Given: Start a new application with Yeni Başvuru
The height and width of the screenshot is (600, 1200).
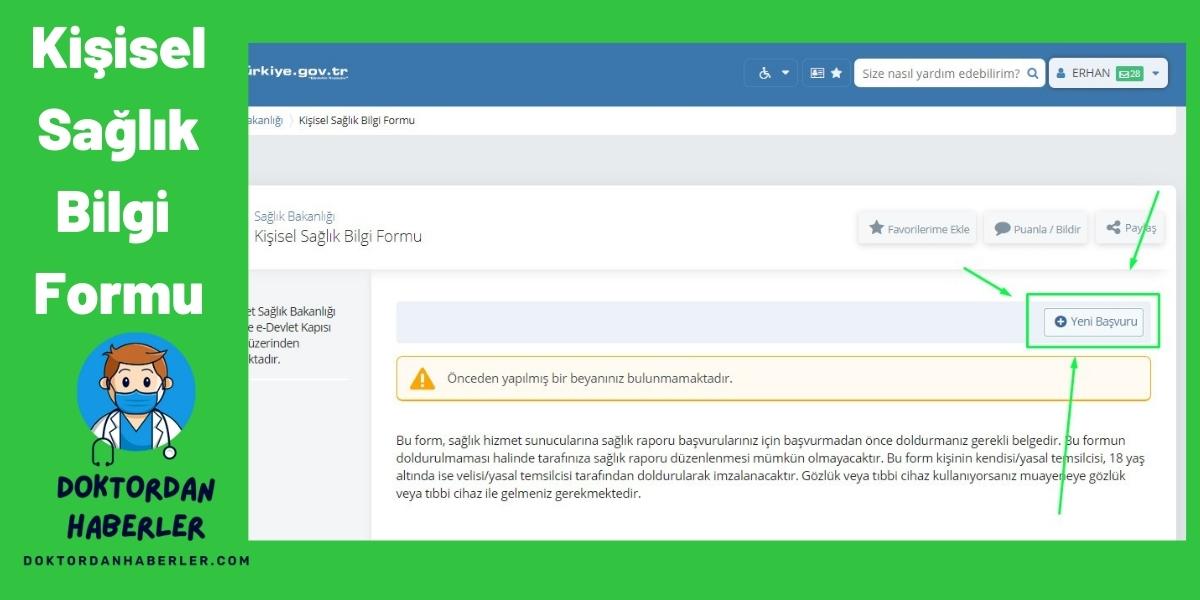Looking at the screenshot, I should (x=1094, y=322).
